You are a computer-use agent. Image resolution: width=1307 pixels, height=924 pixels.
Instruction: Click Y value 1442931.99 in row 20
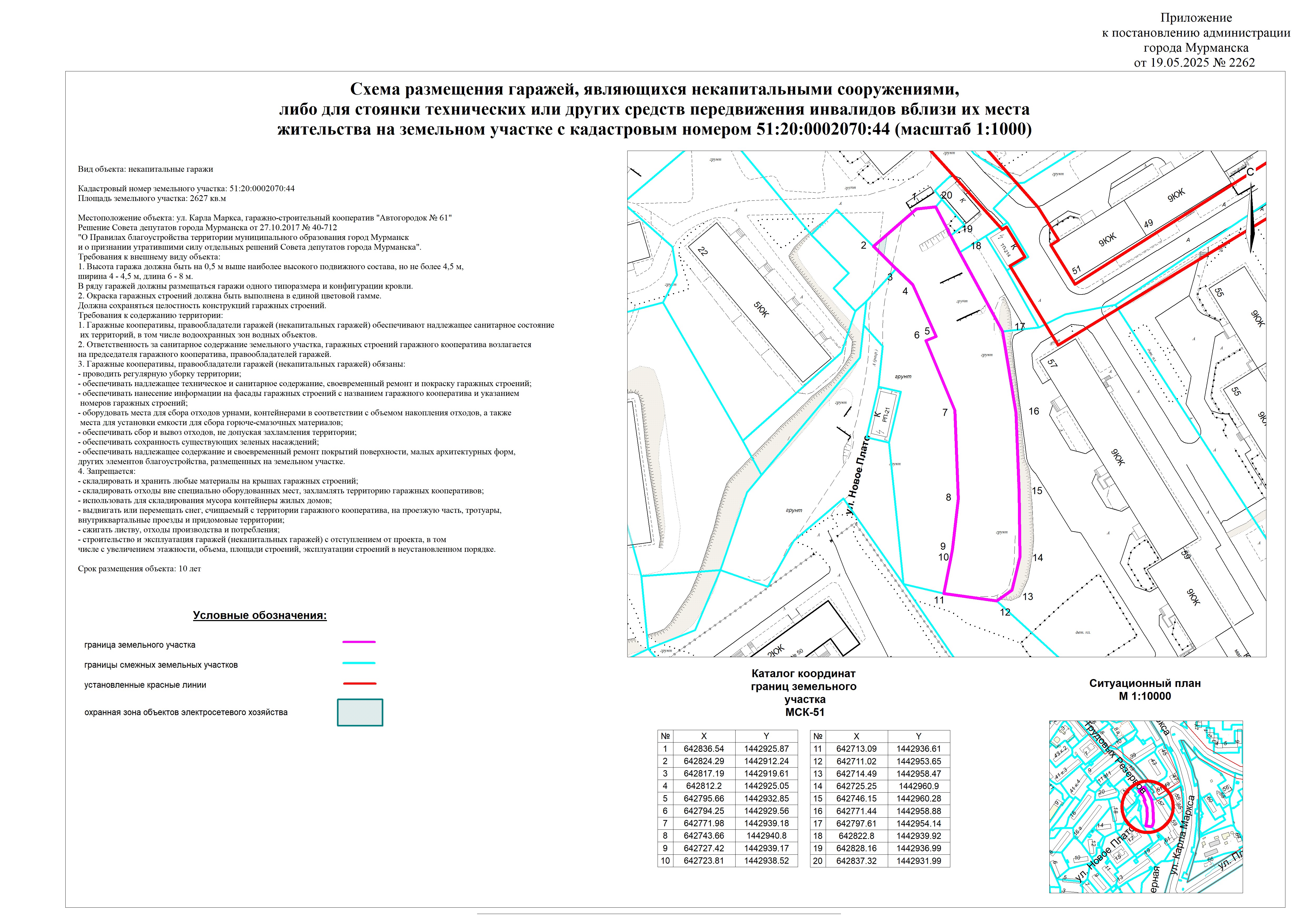click(x=918, y=861)
